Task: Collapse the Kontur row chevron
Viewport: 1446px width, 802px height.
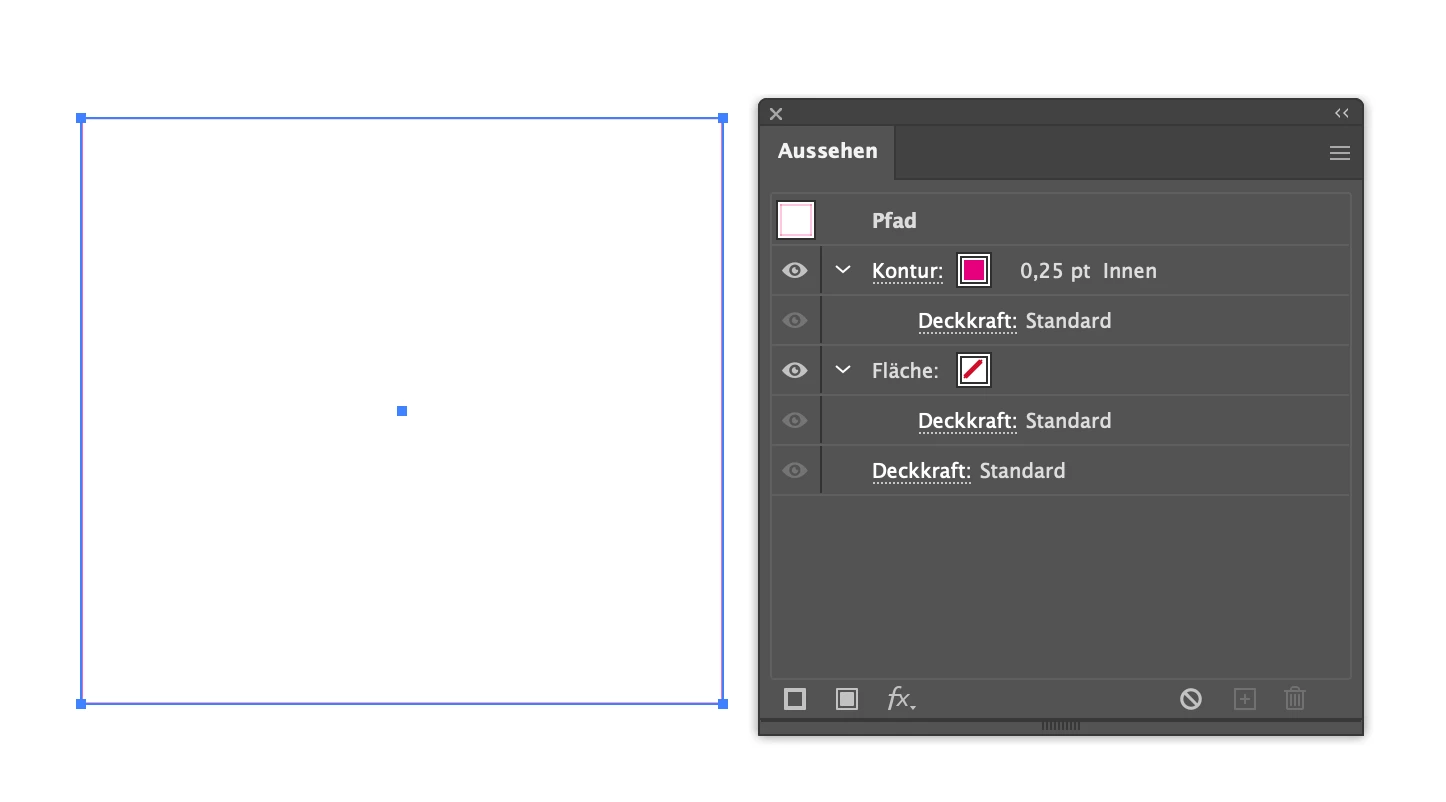Action: pos(843,270)
